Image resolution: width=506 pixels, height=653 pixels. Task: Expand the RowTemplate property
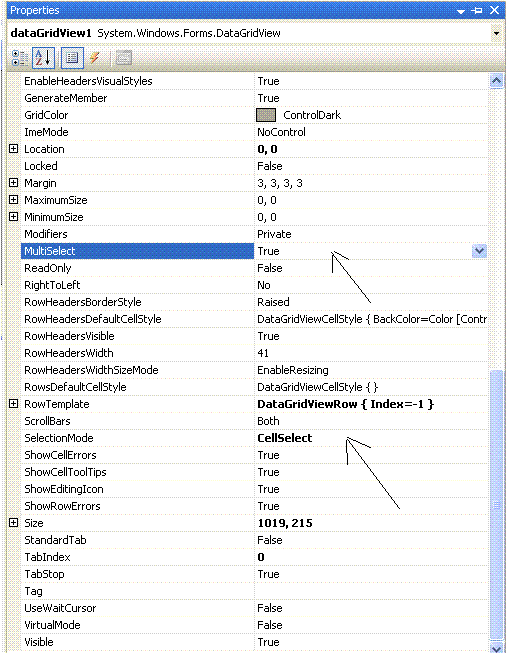tap(14, 404)
